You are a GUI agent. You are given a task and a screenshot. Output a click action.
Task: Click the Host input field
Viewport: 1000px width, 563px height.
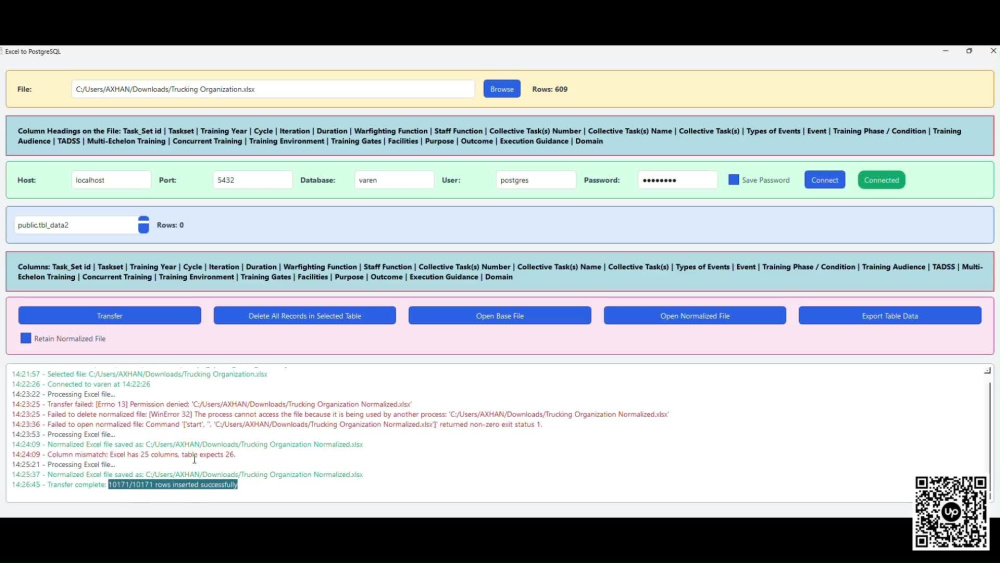(111, 180)
